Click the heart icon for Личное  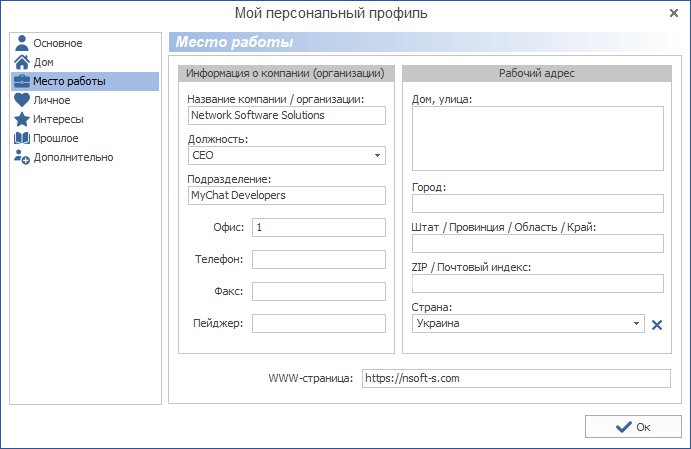click(x=21, y=100)
